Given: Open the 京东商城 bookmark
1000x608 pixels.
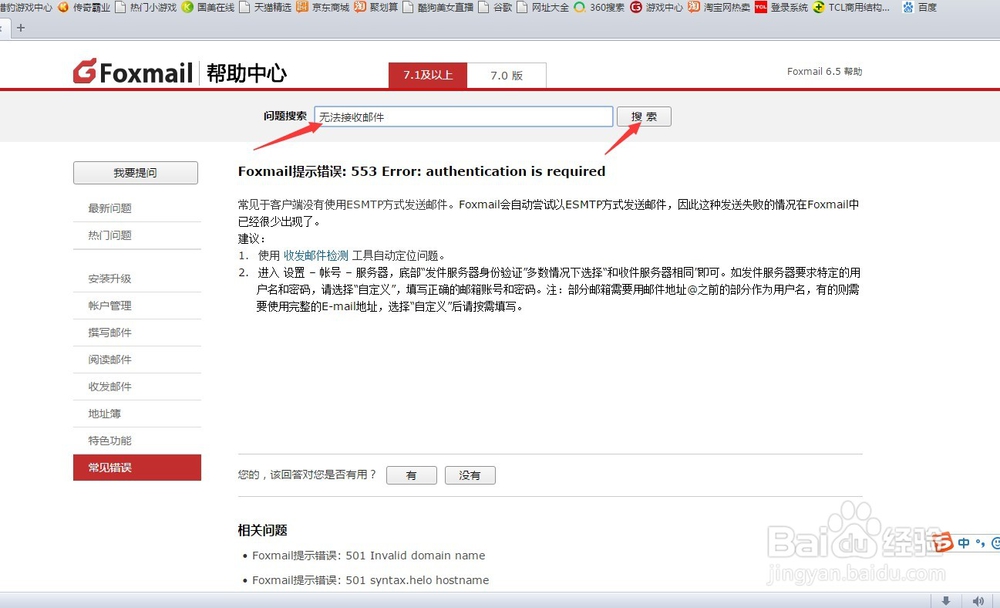Looking at the screenshot, I should [x=323, y=8].
